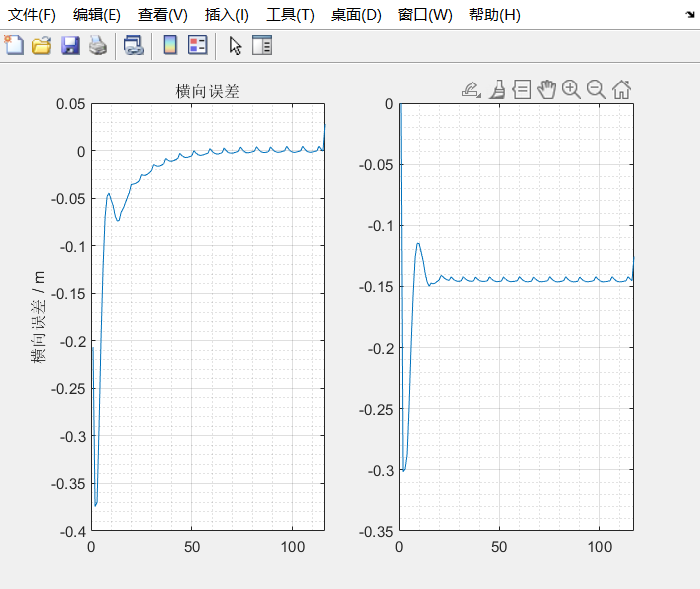Image resolution: width=700 pixels, height=589 pixels.
Task: Select the Zoom Out magnifier
Action: point(596,89)
